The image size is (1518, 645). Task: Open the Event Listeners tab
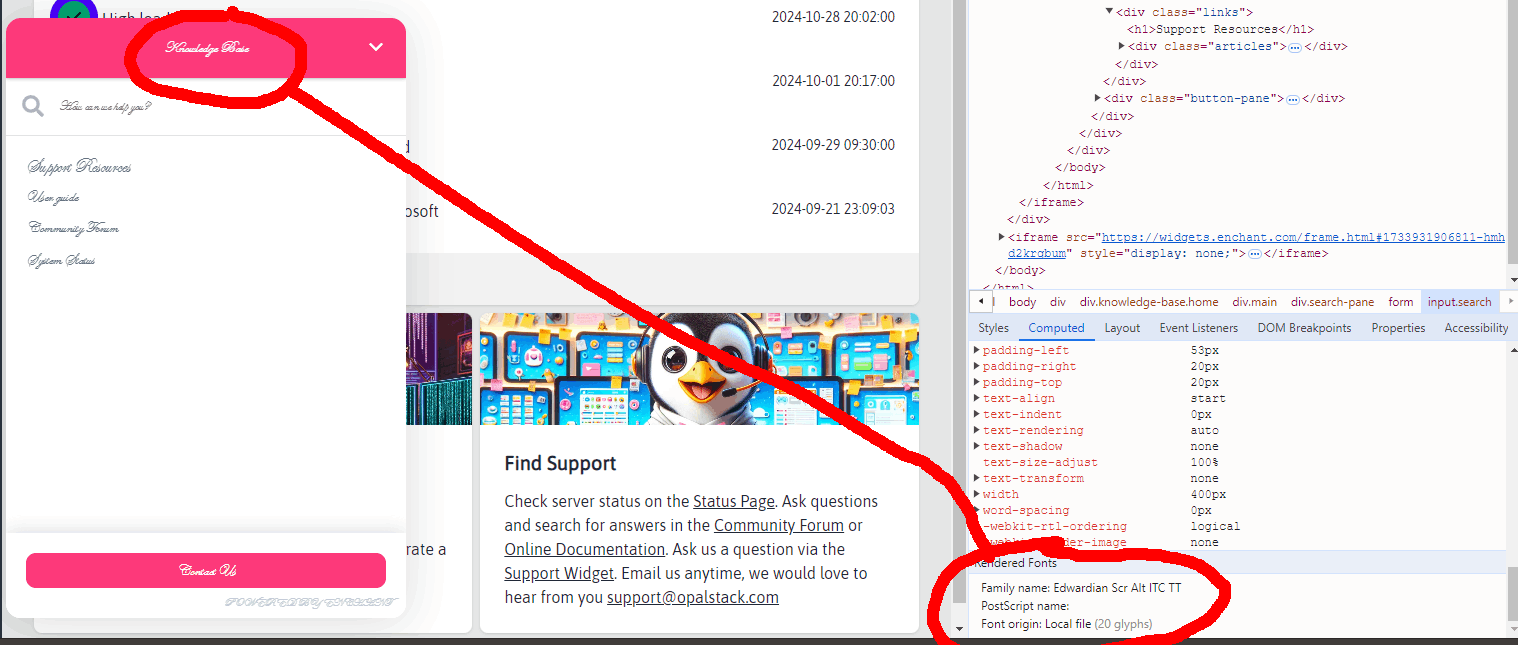point(1198,328)
